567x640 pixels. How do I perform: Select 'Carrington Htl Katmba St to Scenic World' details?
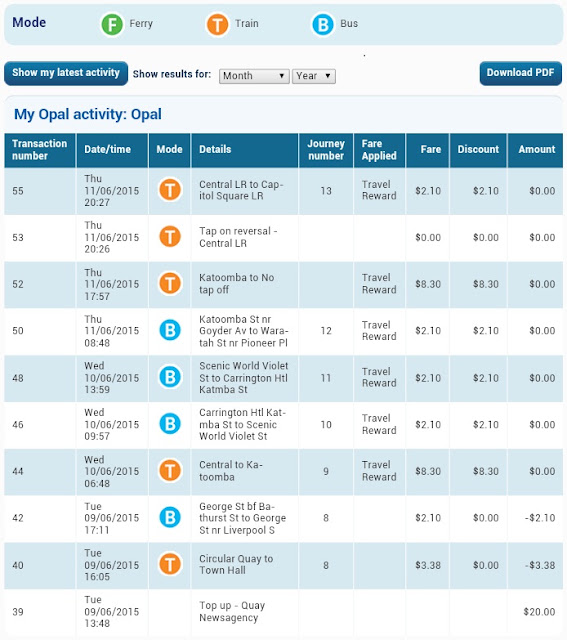tap(242, 424)
